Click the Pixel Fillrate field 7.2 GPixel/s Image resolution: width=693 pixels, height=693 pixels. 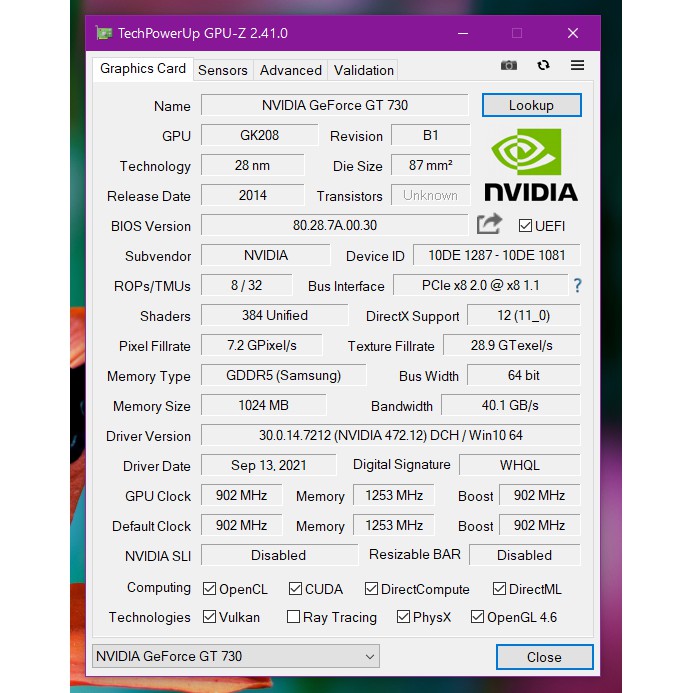click(262, 345)
